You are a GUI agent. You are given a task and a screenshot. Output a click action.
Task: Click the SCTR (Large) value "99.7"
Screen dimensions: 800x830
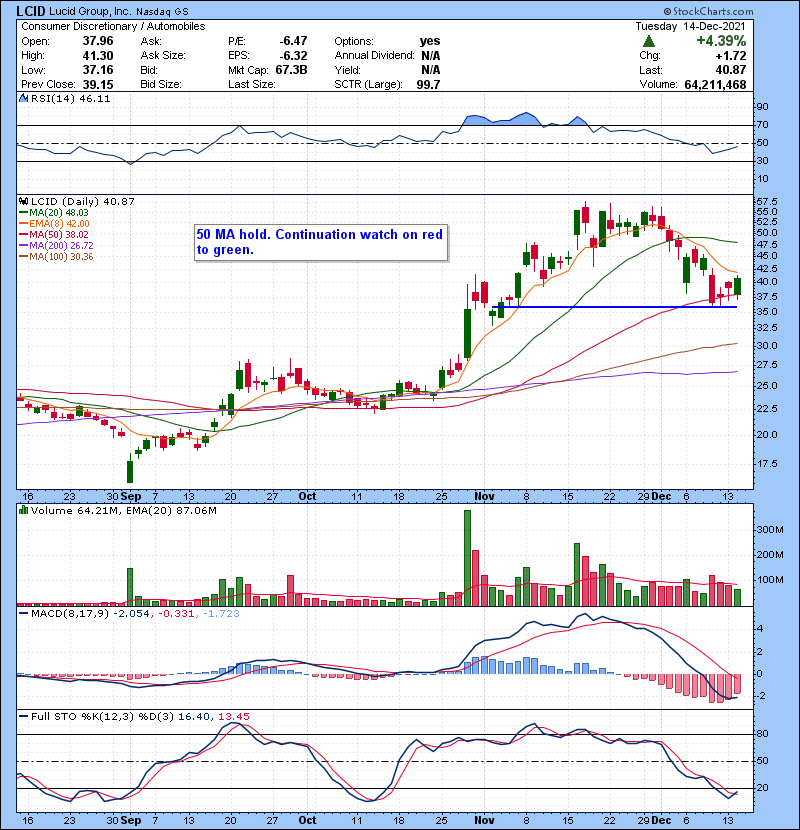click(x=428, y=85)
